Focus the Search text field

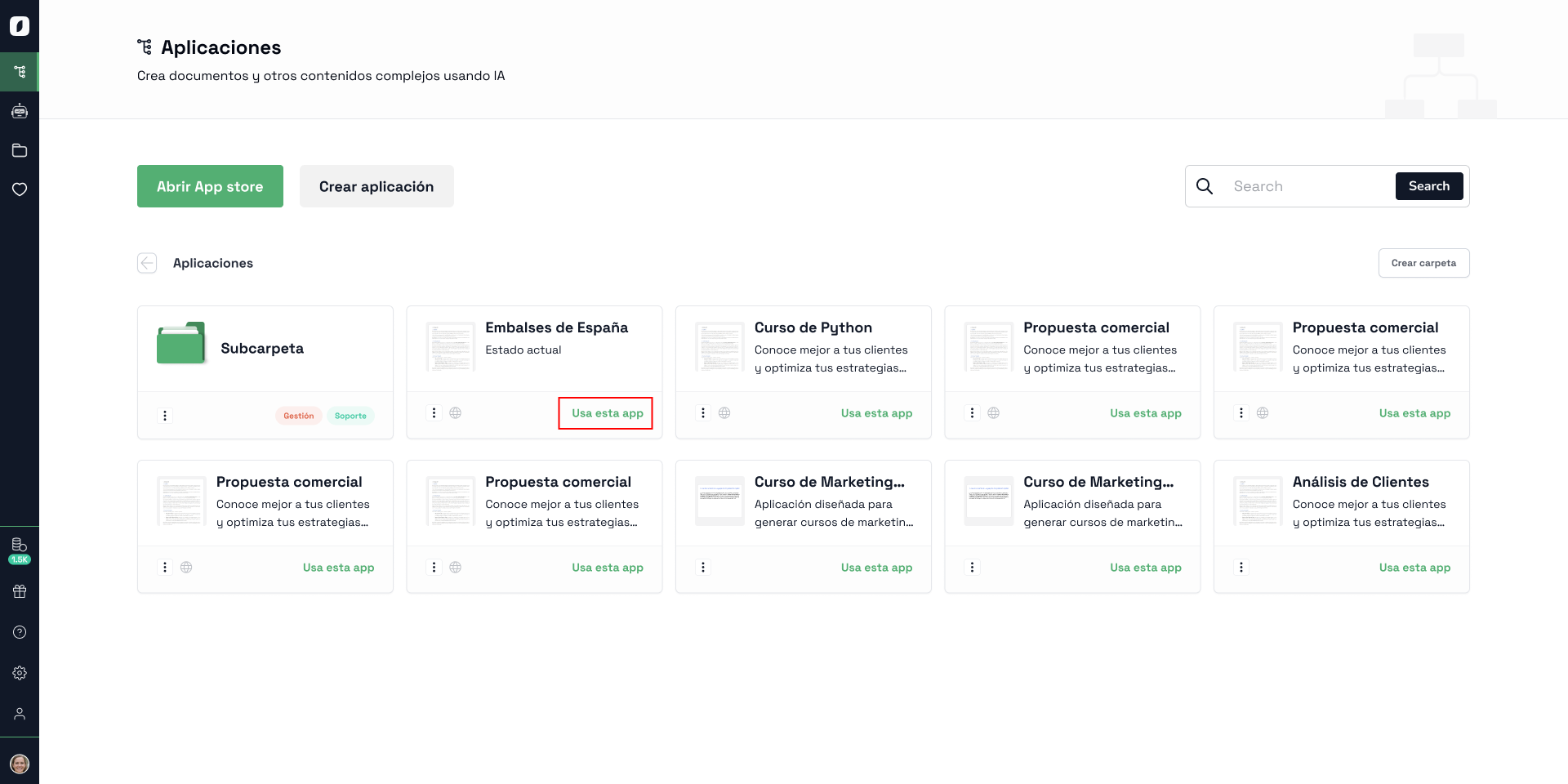(x=1308, y=186)
